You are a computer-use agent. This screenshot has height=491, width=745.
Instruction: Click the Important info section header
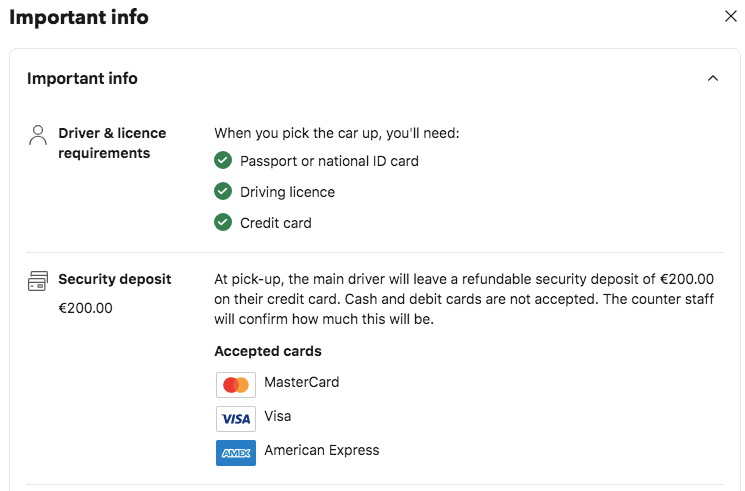[x=83, y=78]
